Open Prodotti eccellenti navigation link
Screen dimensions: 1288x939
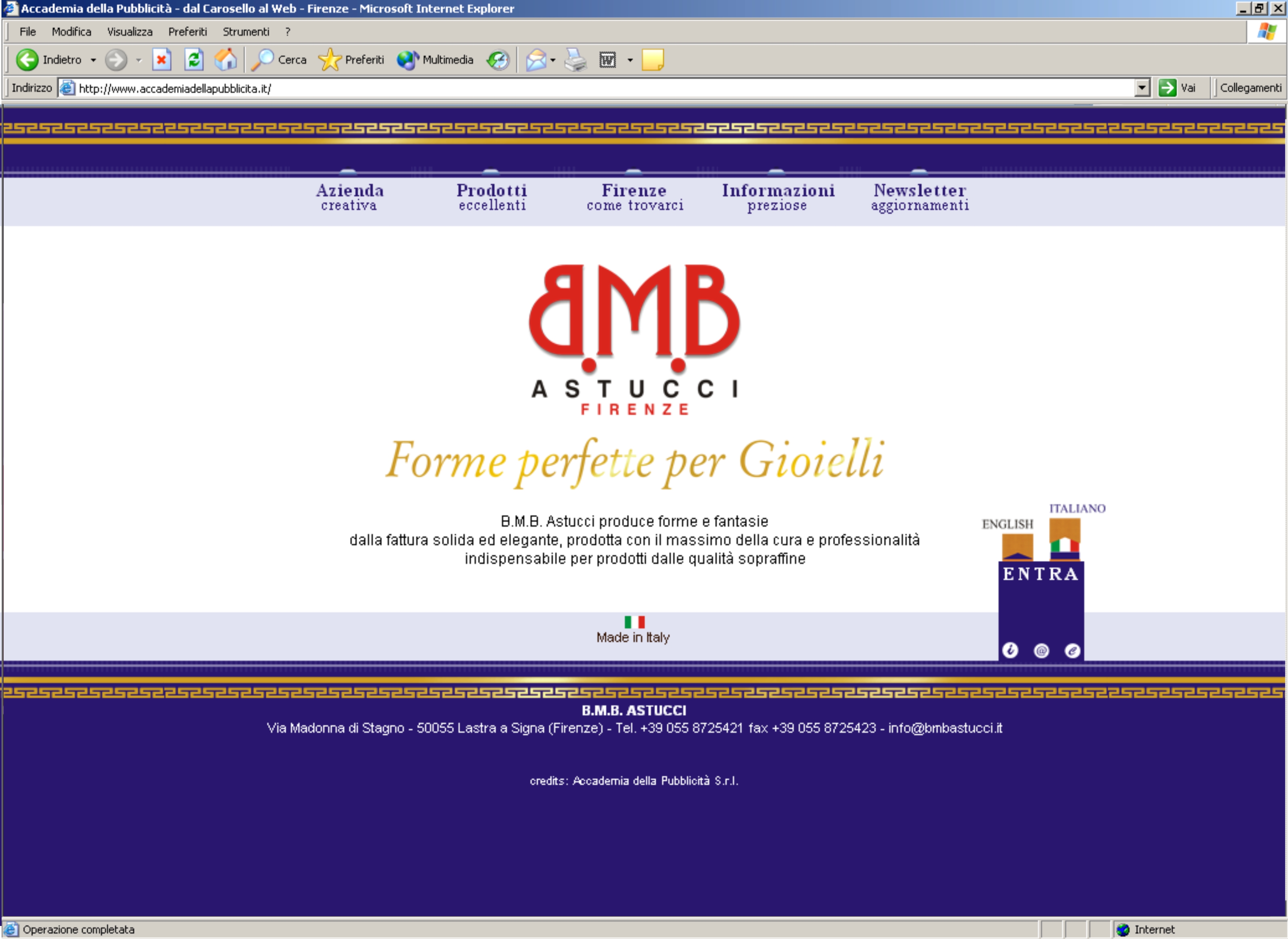492,197
